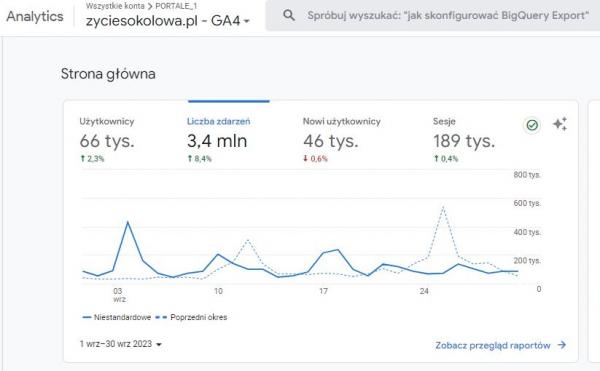600x371 pixels.
Task: Click the green up arrow under Użytkownicy
Action: coord(83,158)
